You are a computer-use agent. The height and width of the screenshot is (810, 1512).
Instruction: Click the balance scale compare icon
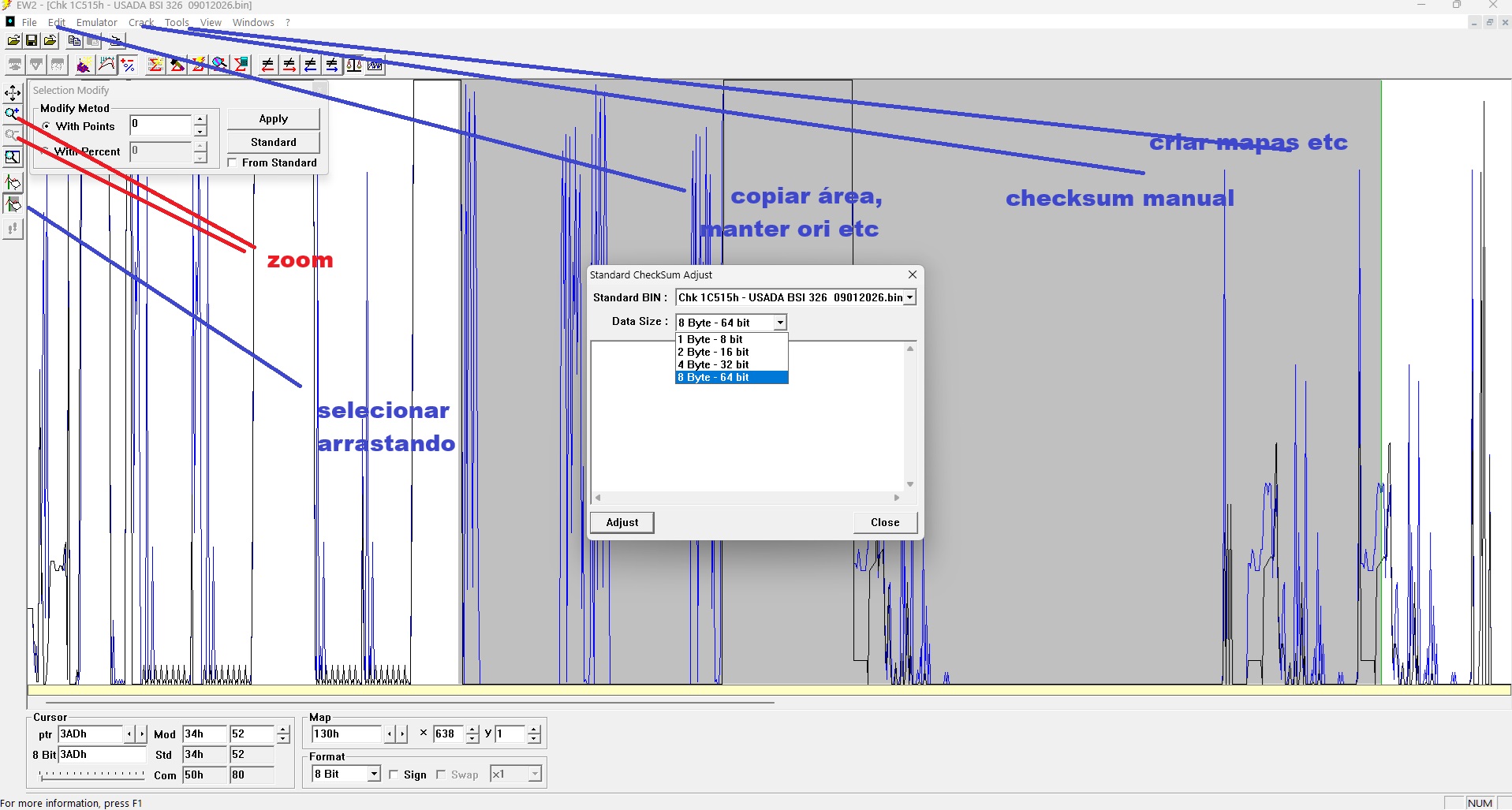point(354,65)
